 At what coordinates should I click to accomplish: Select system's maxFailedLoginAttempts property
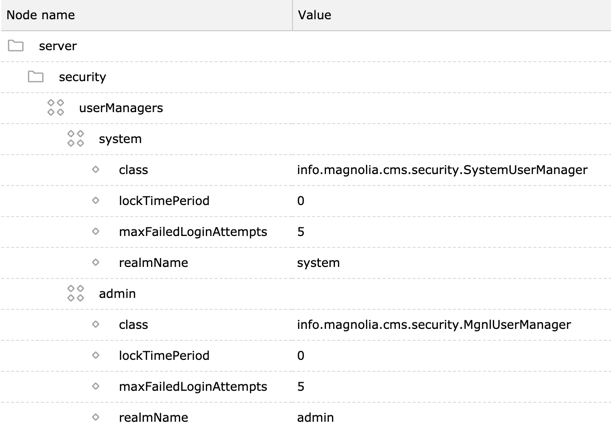pyautogui.click(x=193, y=232)
